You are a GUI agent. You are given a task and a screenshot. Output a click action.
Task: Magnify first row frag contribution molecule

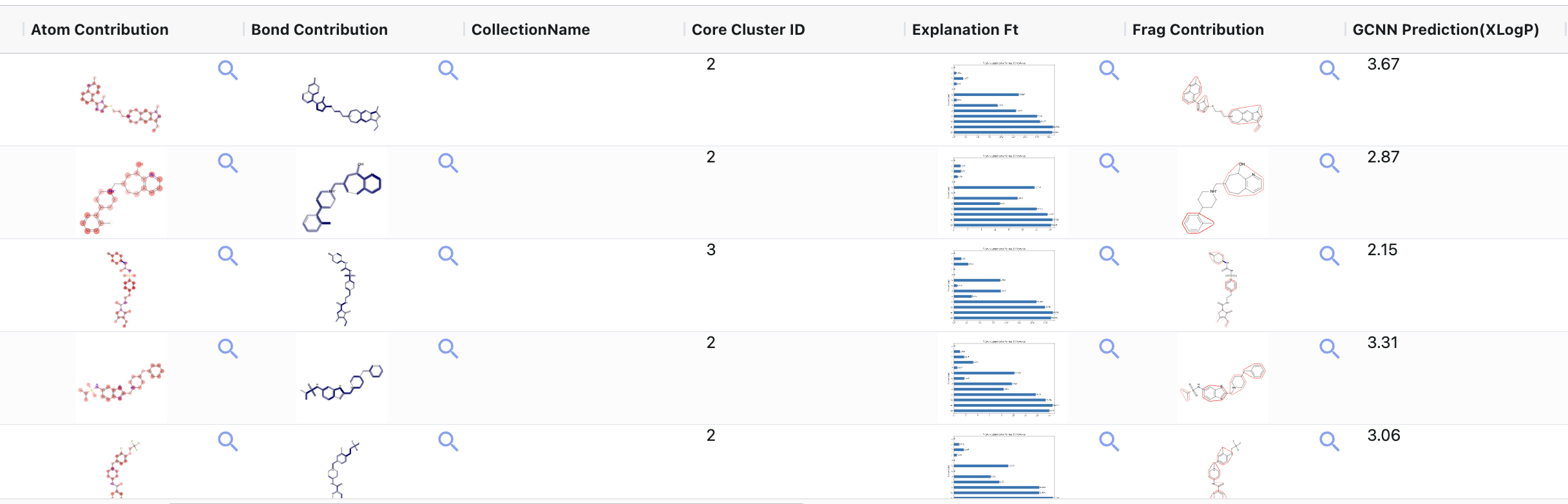(1329, 70)
